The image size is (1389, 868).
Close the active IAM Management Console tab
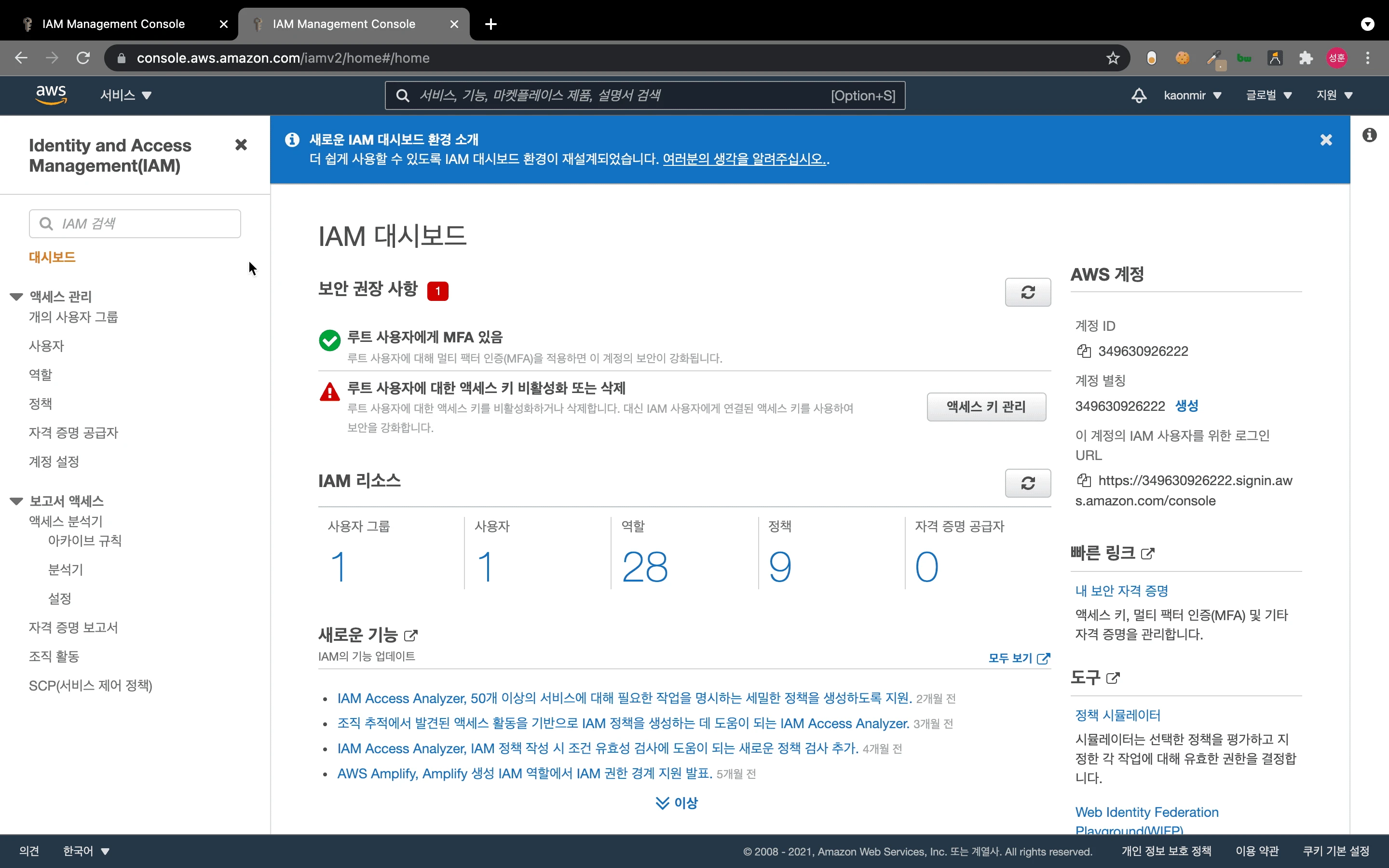pos(454,24)
